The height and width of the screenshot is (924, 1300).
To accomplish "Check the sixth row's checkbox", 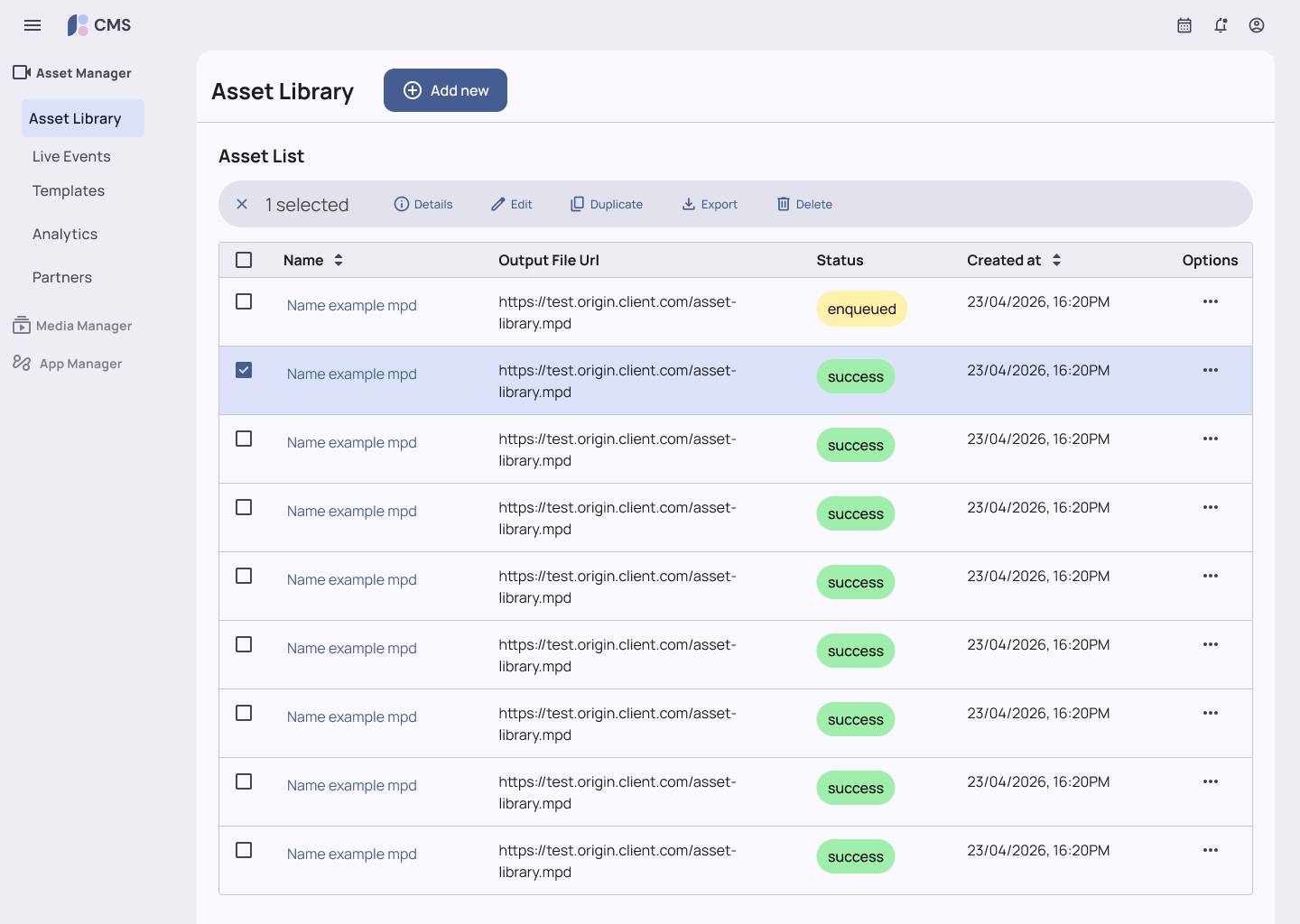I will 244,644.
